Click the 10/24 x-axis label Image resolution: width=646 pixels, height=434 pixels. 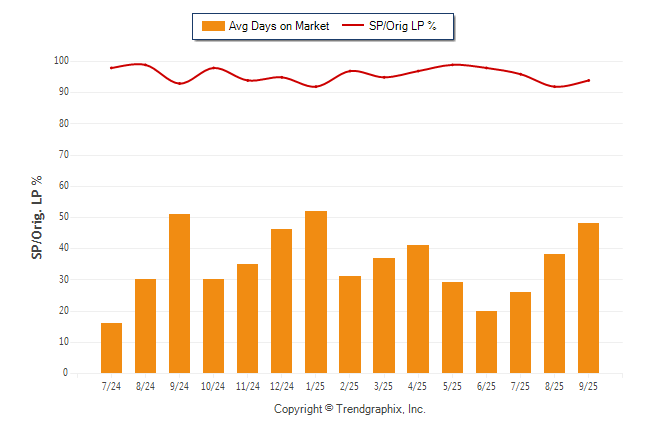tap(213, 386)
